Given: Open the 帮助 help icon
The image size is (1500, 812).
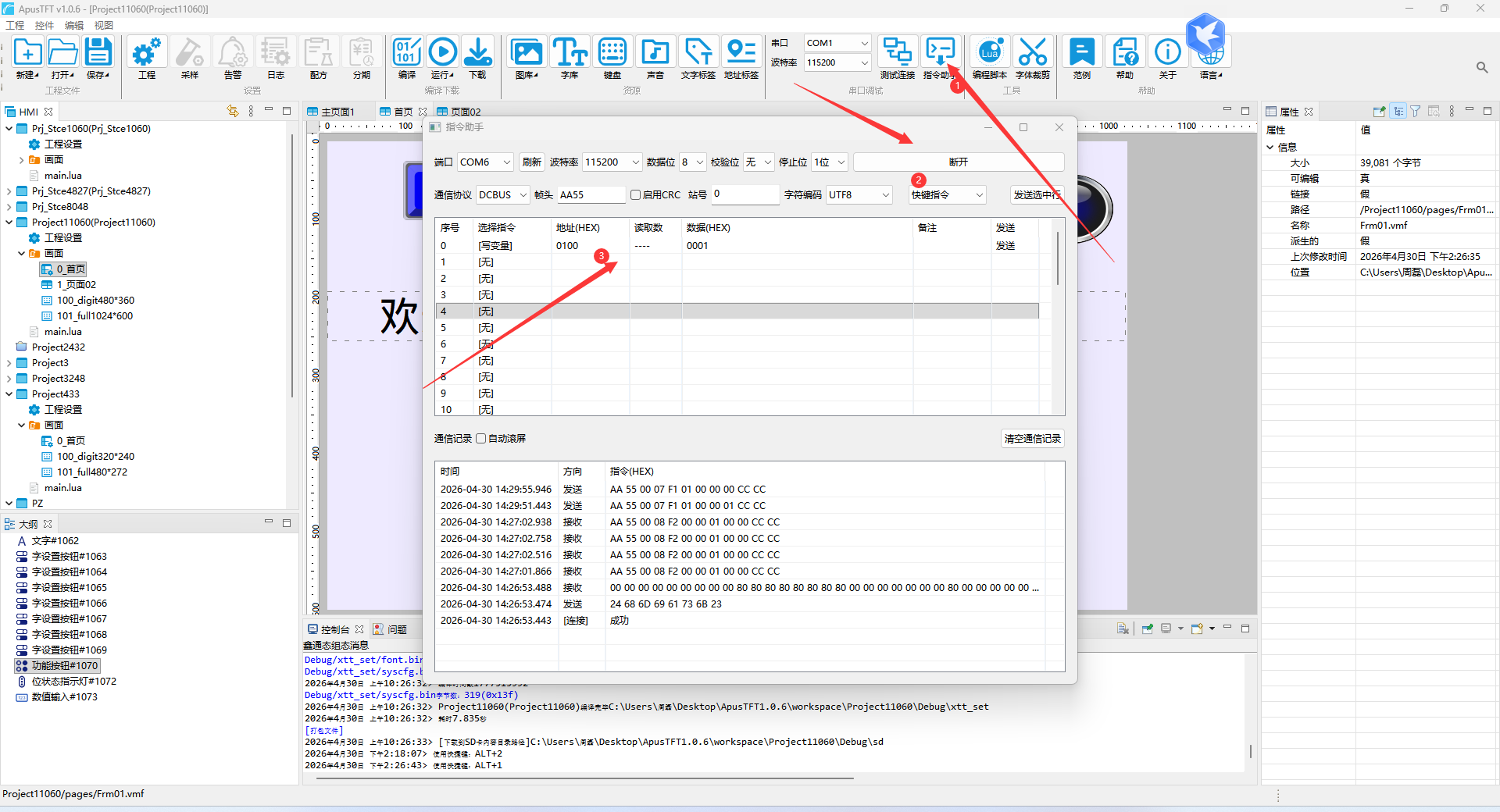Looking at the screenshot, I should click(x=1125, y=52).
